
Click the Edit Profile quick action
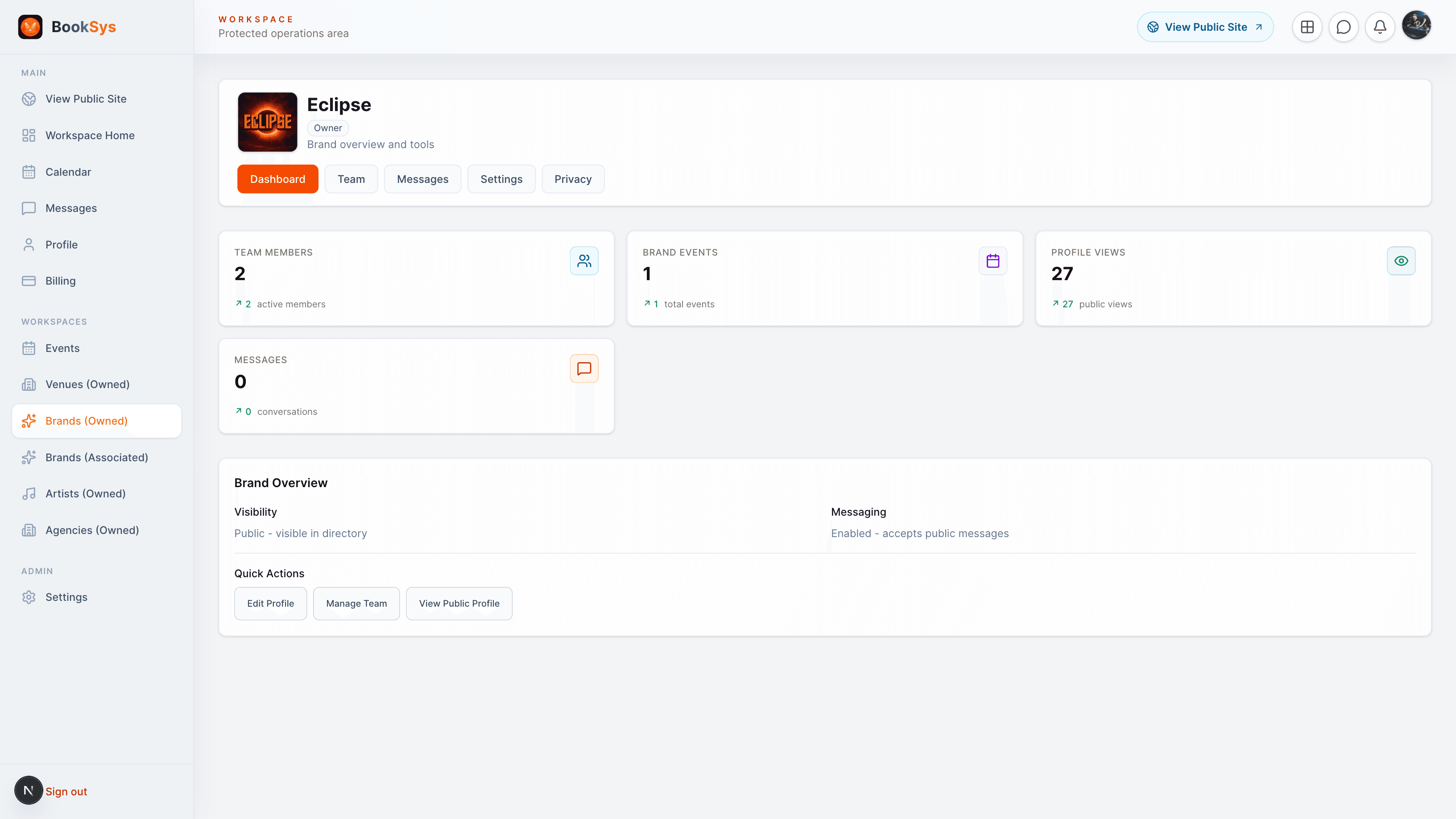pos(270,604)
